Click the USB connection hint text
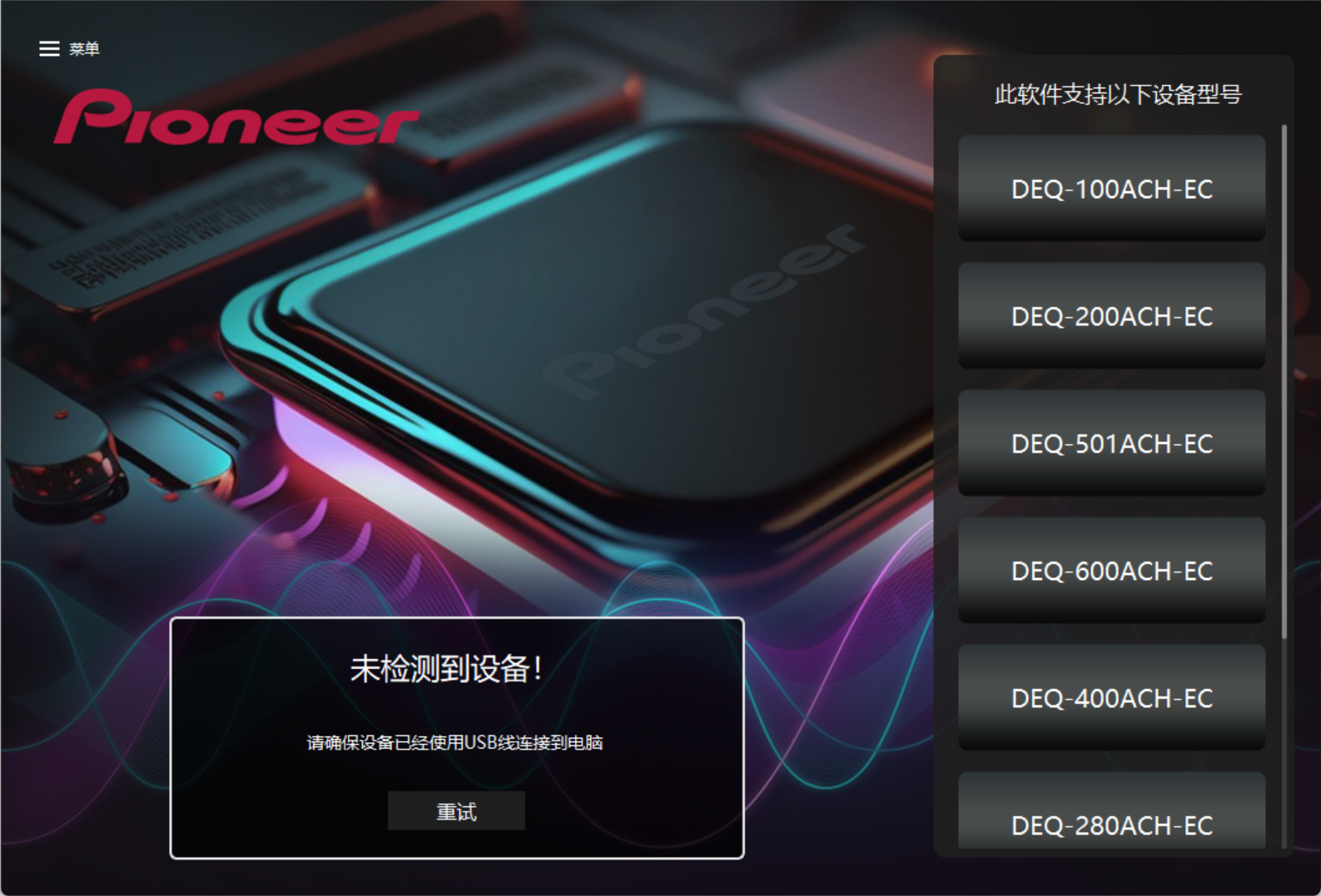 coord(454,743)
